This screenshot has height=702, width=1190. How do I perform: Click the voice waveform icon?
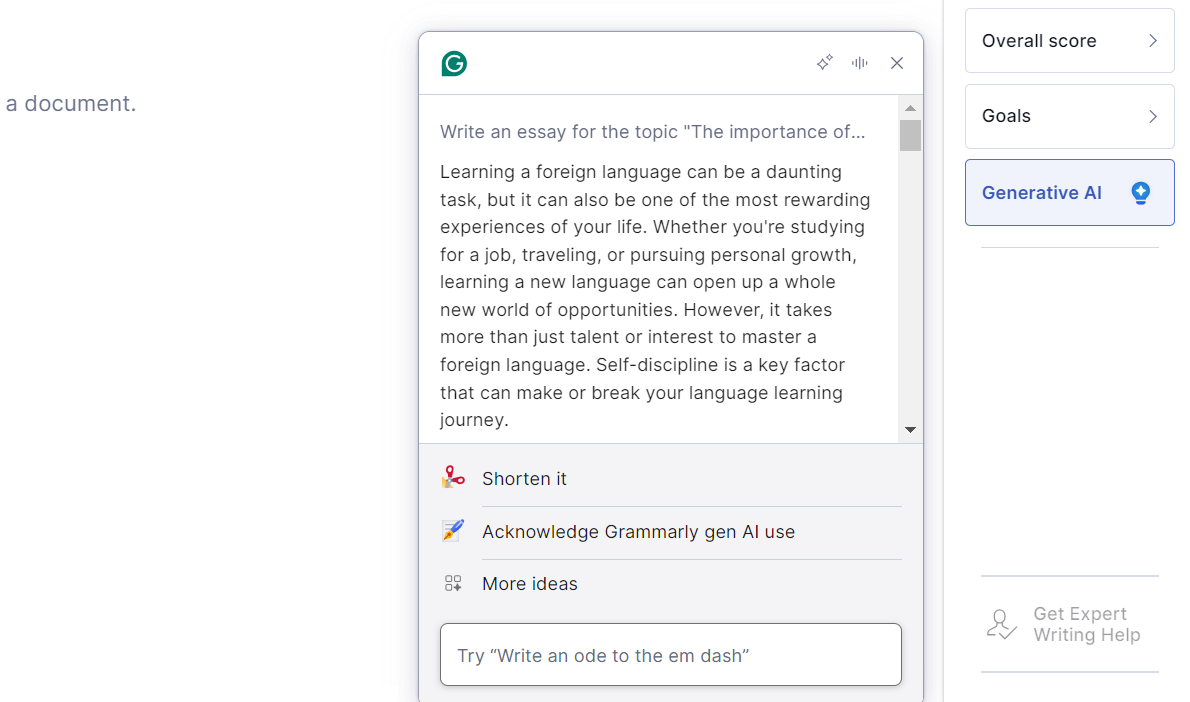pos(860,63)
